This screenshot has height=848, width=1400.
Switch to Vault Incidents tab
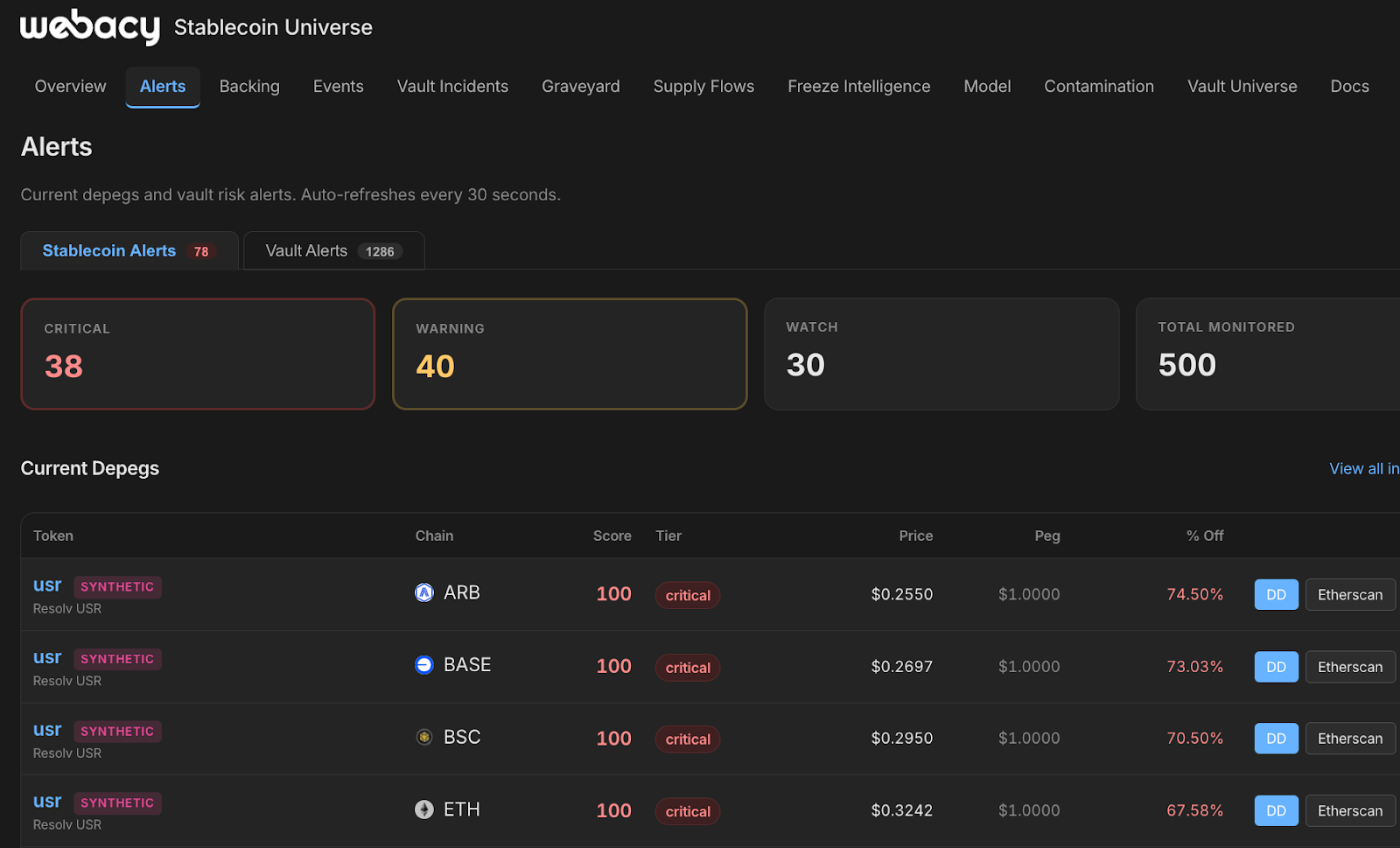point(452,87)
